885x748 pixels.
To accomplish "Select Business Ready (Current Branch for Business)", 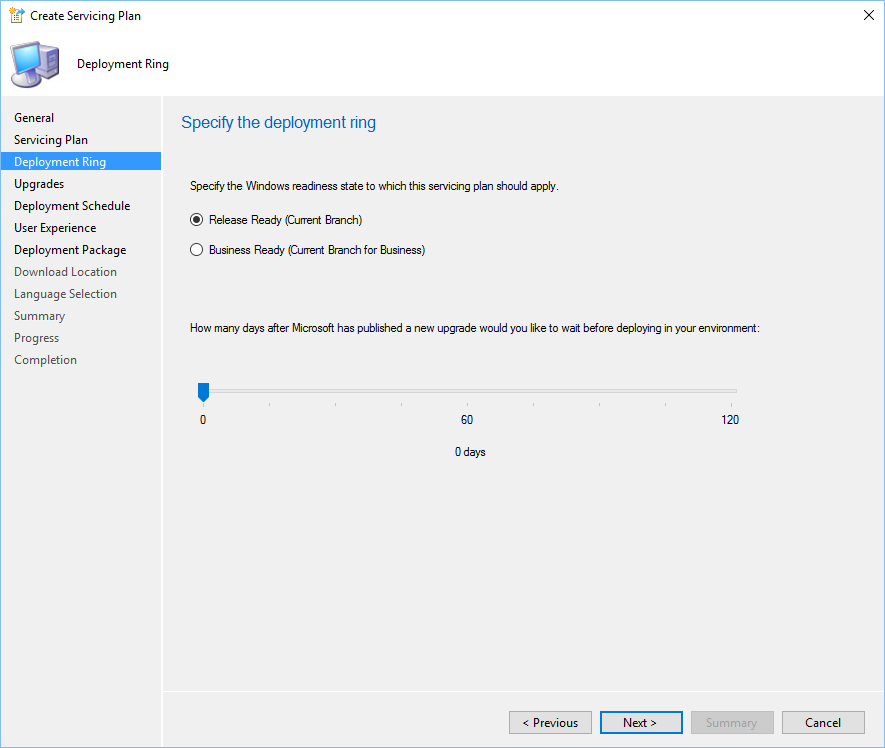I will tap(308, 250).
